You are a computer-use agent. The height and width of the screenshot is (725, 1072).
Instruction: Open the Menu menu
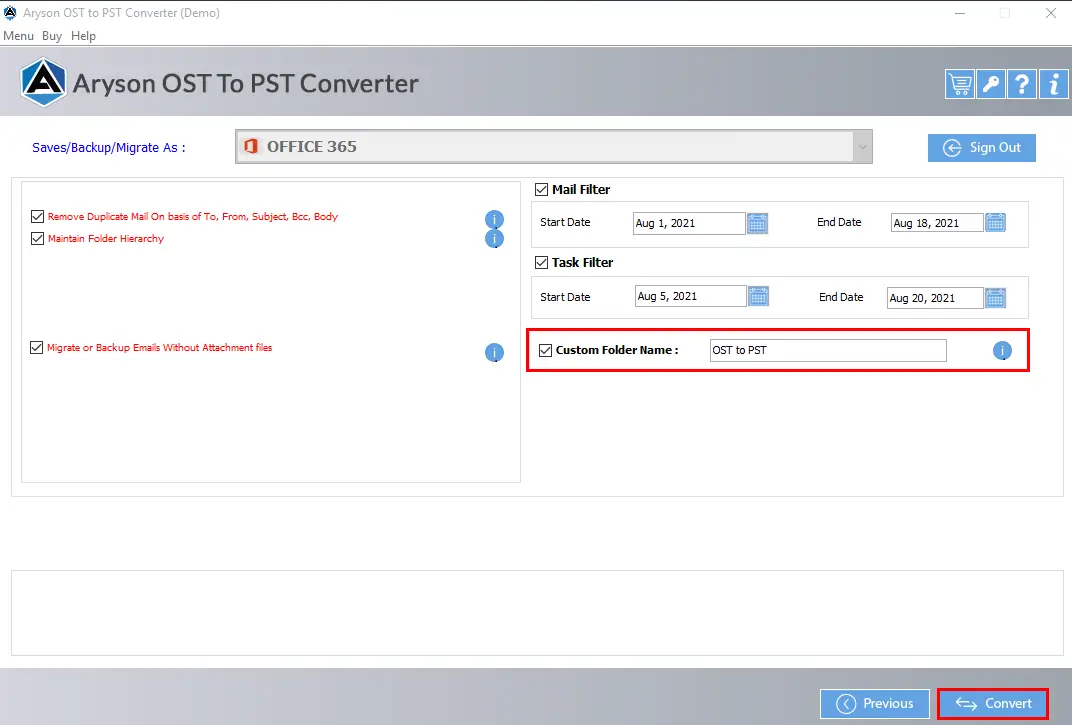[18, 36]
